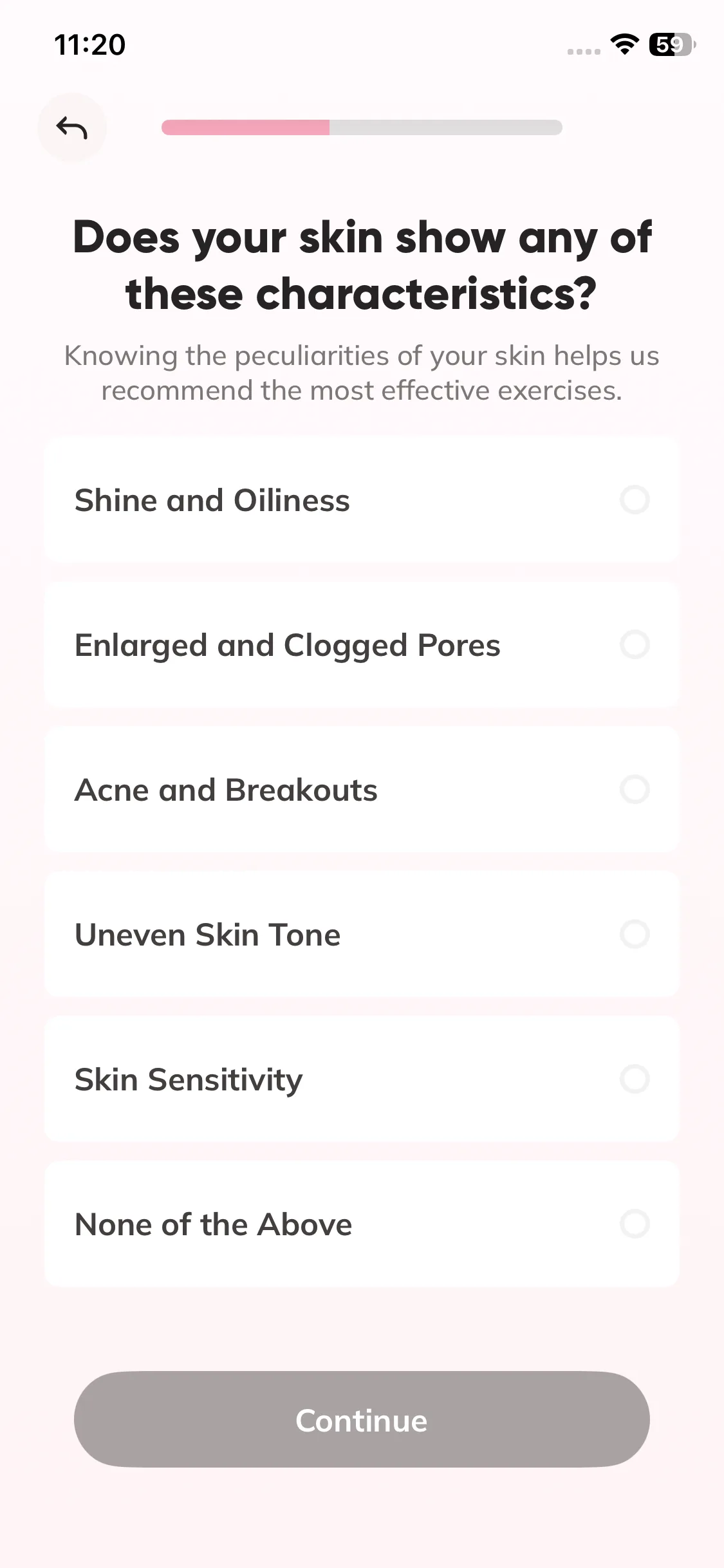
Task: Mark the Uneven Skin Tone circle
Action: click(635, 935)
